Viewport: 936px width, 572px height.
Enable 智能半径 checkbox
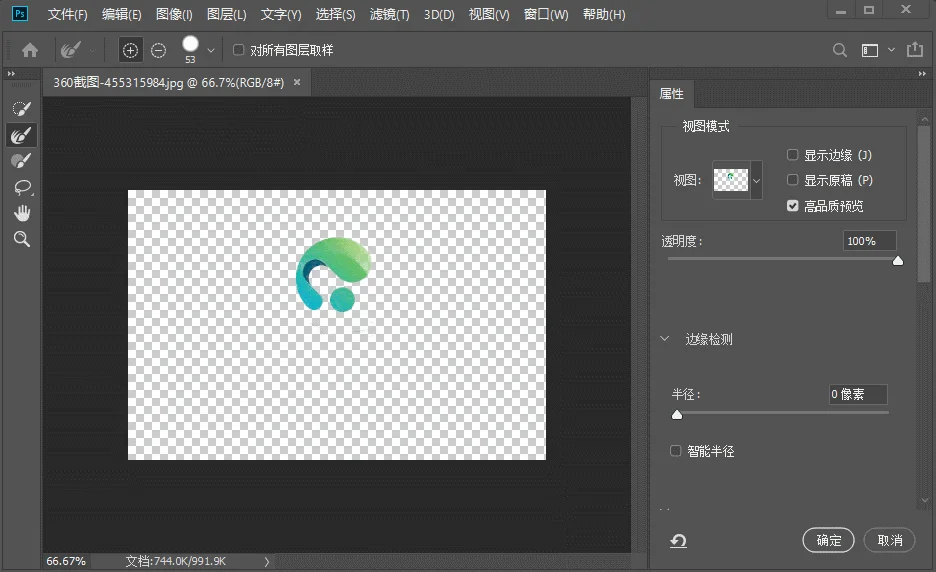(675, 451)
